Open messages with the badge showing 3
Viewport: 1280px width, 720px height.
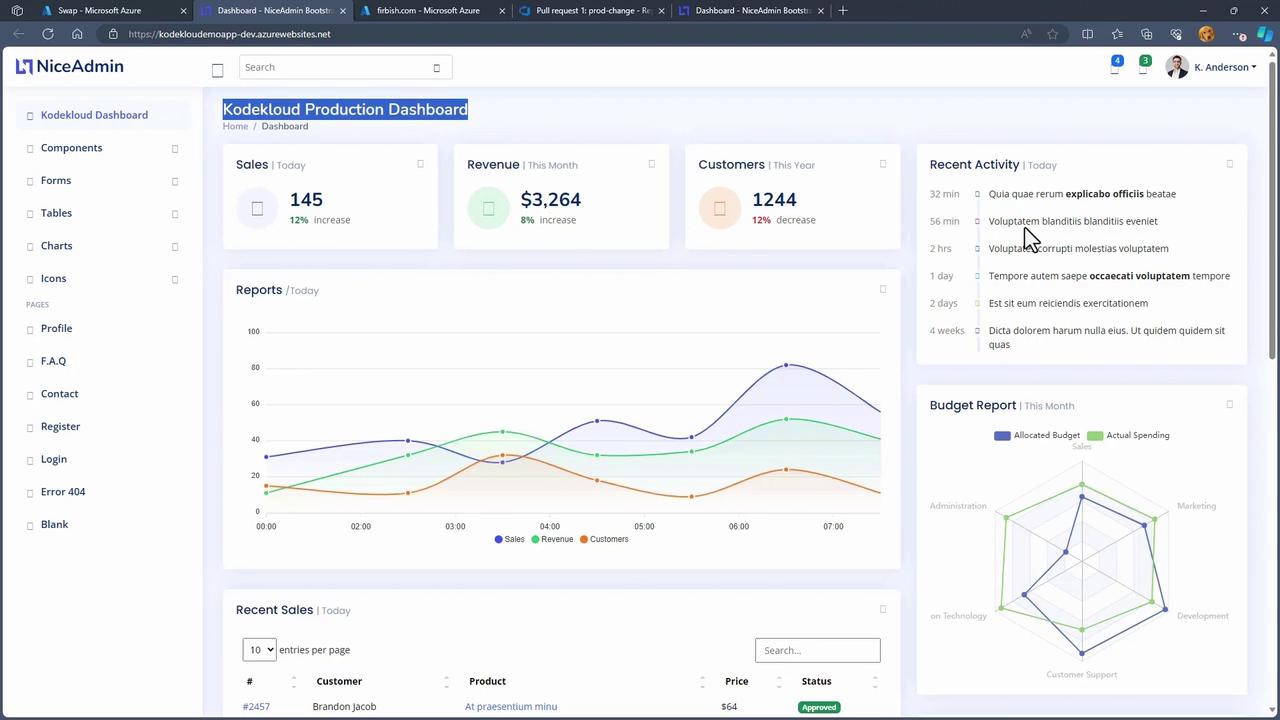(x=1143, y=68)
